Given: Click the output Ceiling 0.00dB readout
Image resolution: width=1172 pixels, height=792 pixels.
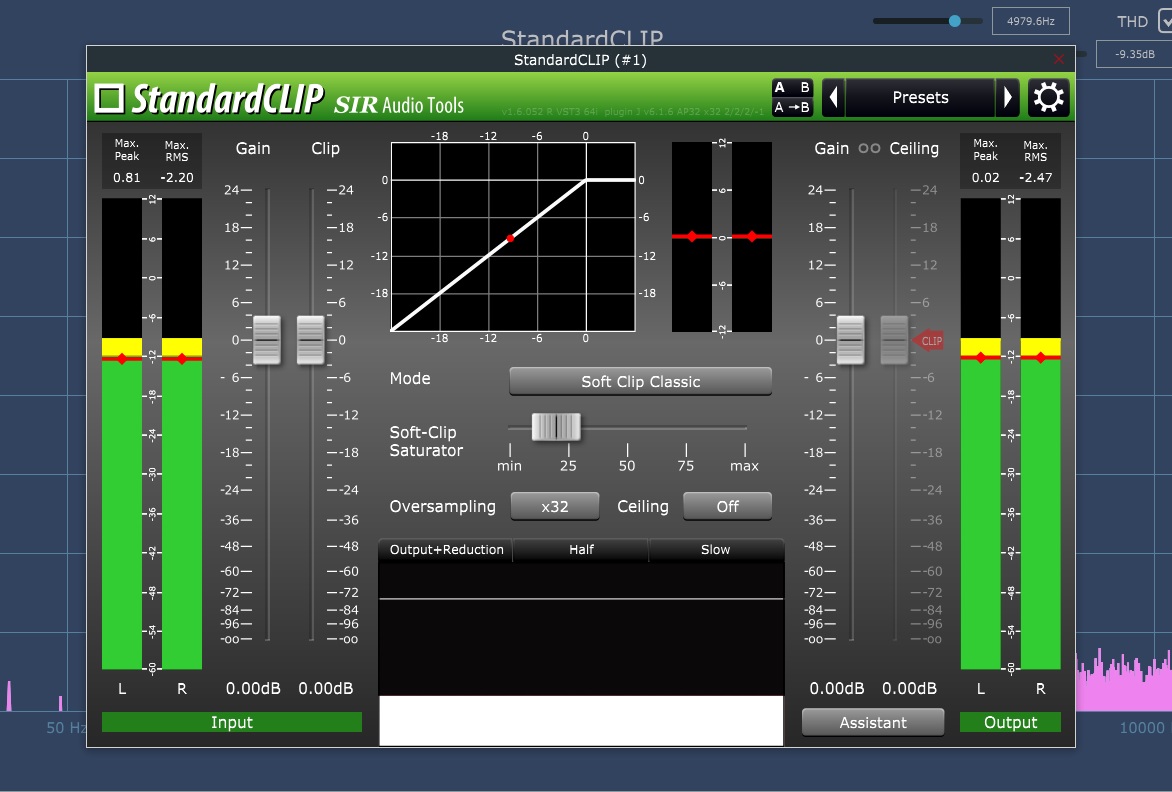Looking at the screenshot, I should pos(910,688).
